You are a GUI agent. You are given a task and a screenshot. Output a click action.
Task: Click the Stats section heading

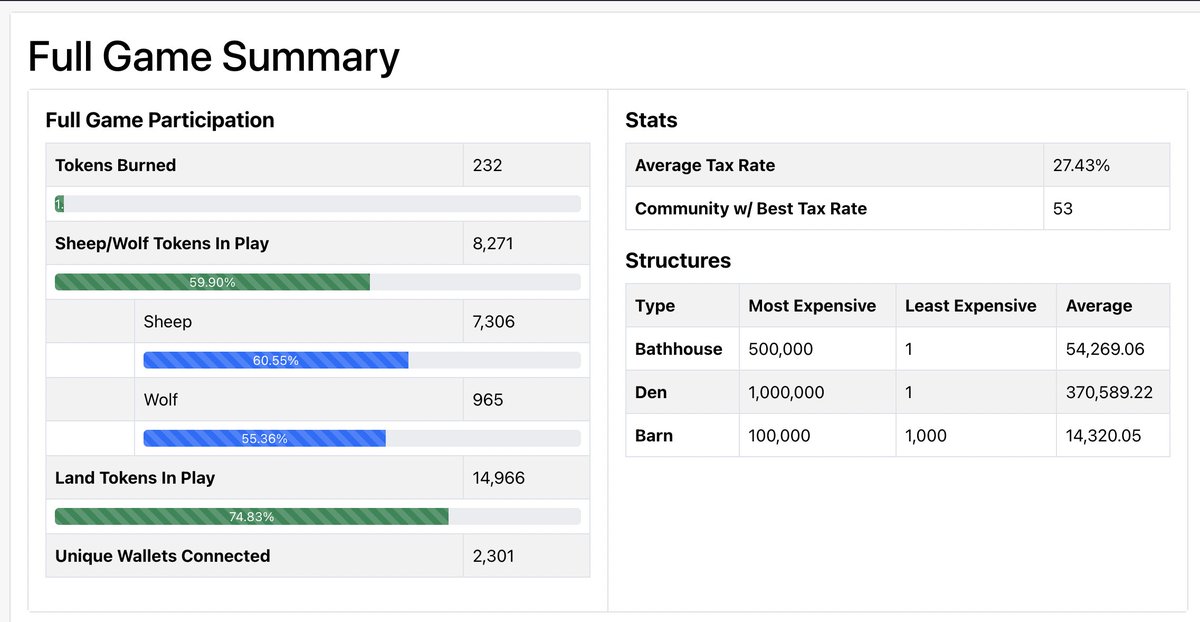click(x=651, y=120)
